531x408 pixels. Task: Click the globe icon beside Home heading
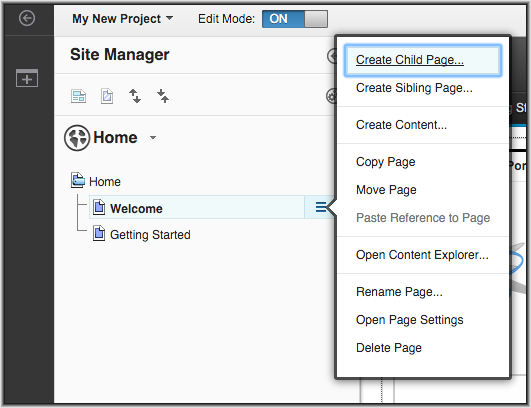(77, 138)
